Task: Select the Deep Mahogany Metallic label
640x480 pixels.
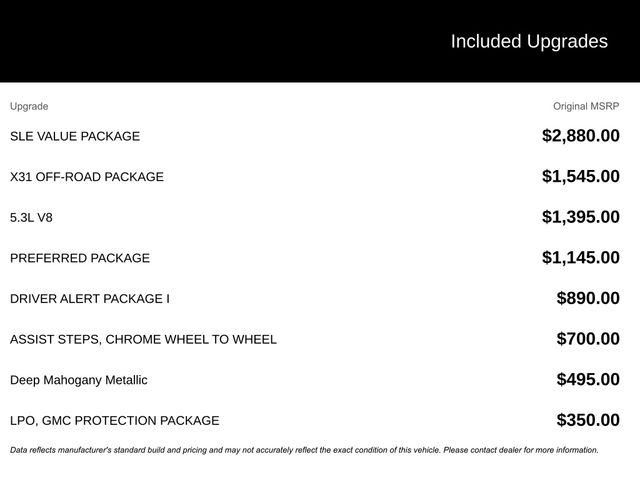Action: tap(78, 380)
